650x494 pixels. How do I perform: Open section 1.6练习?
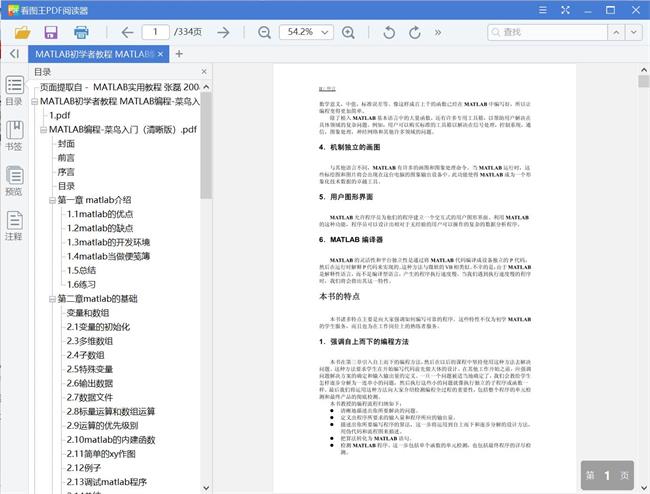(81, 284)
